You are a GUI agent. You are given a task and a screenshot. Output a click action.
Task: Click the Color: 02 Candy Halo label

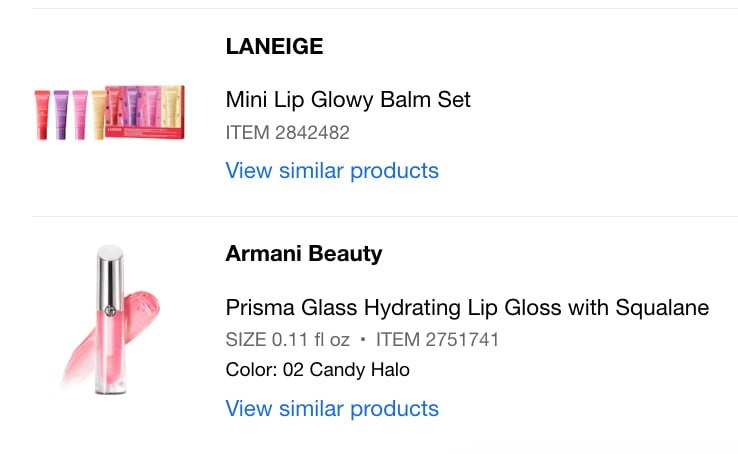[317, 370]
